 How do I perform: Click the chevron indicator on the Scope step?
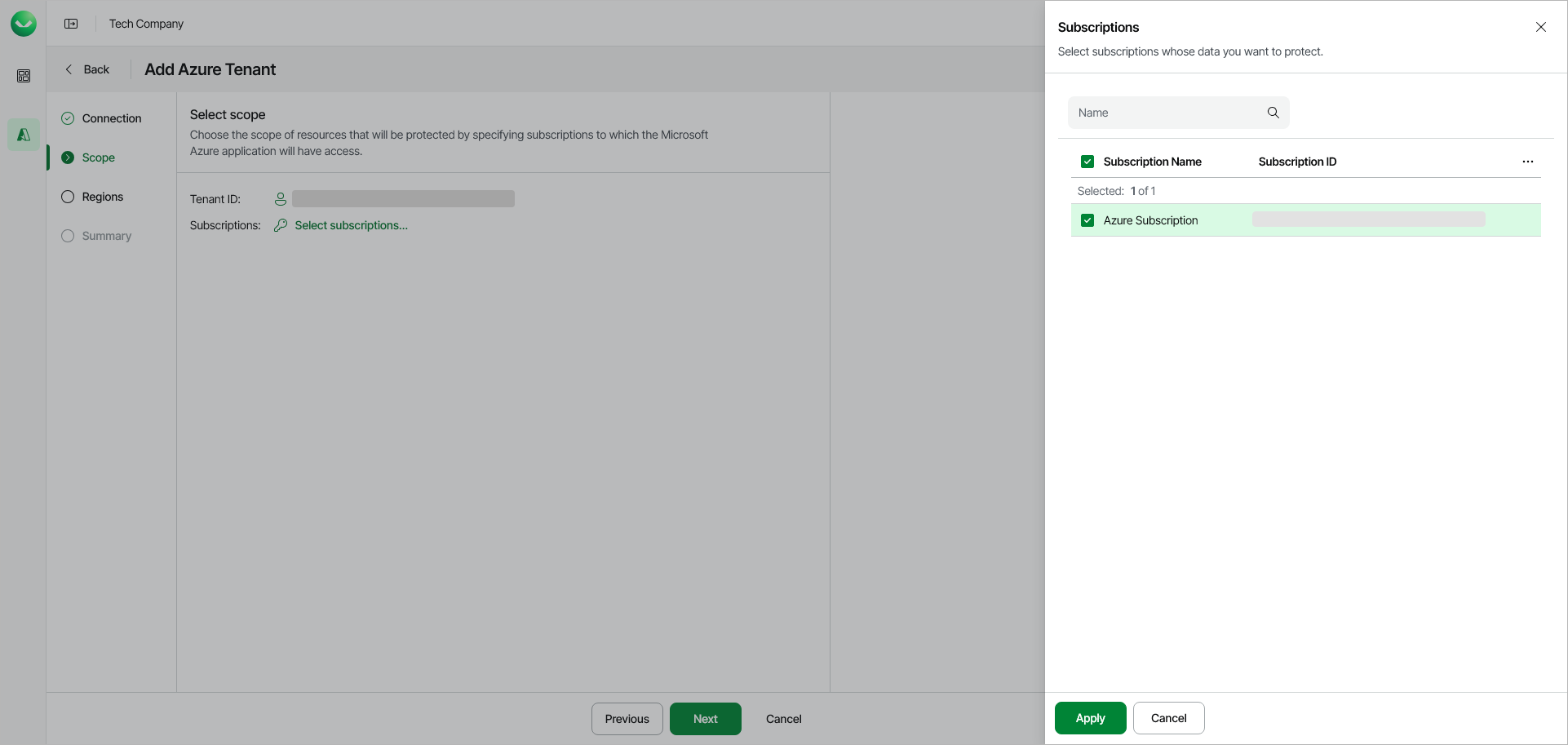pos(68,157)
